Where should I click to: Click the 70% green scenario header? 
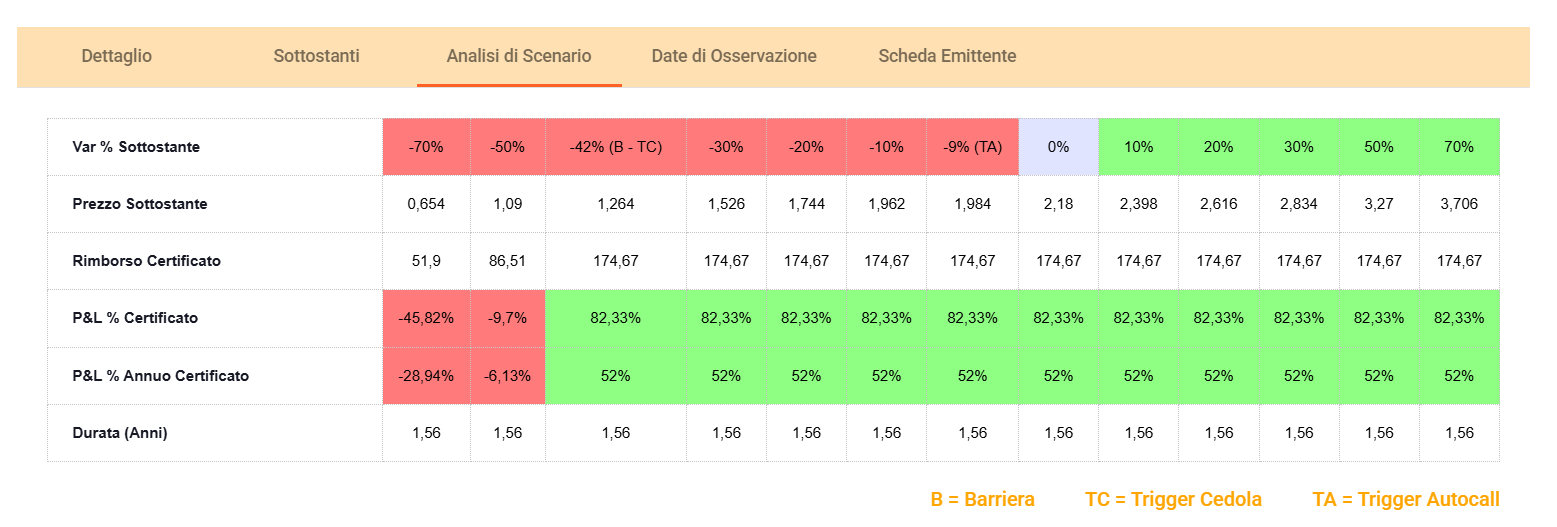pyautogui.click(x=1459, y=147)
